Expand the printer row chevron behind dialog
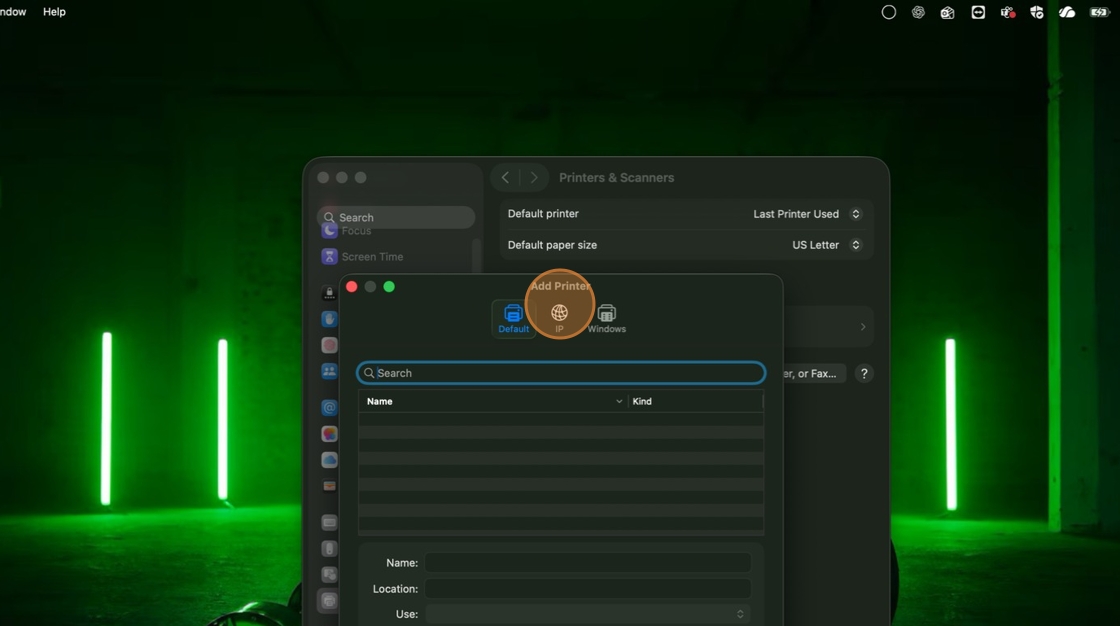Screen dimensions: 1120x626 pos(863,327)
